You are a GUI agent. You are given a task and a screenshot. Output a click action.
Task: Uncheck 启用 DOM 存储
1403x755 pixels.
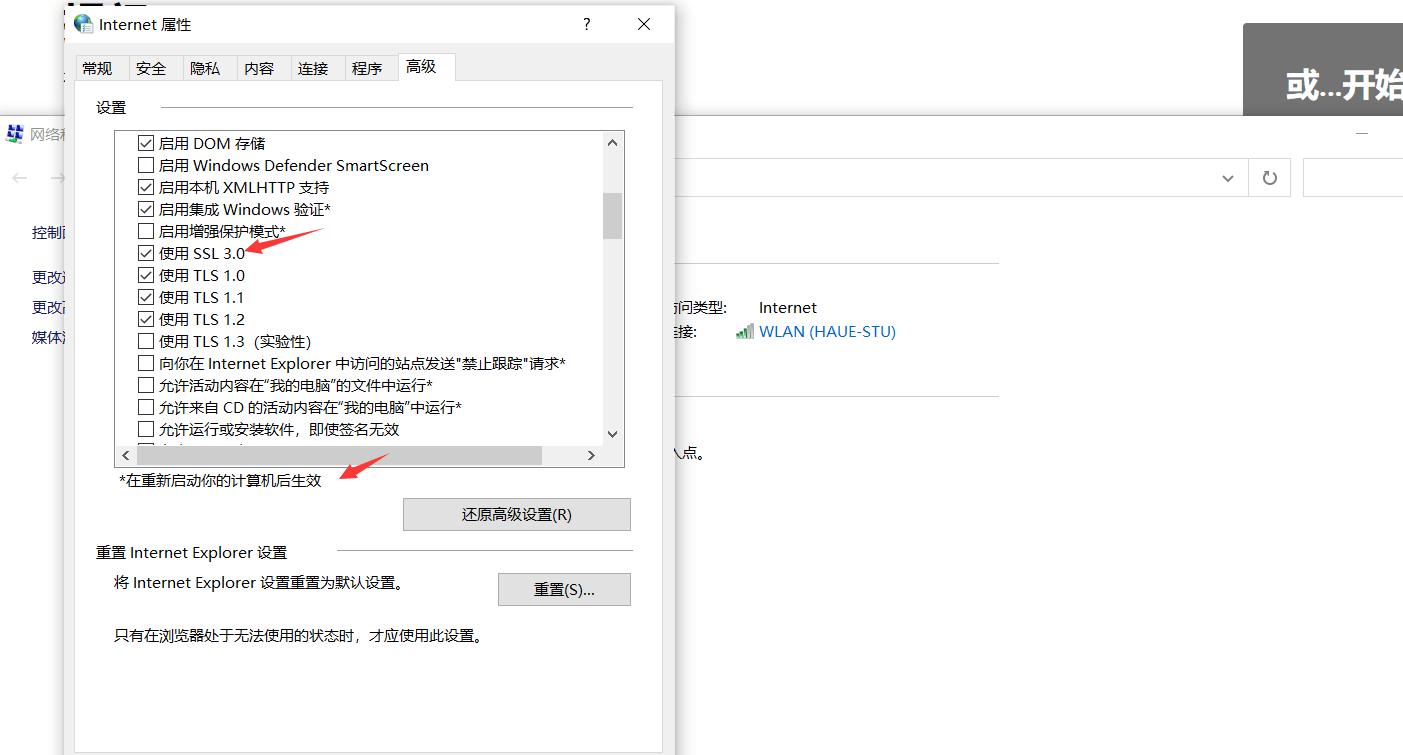146,142
